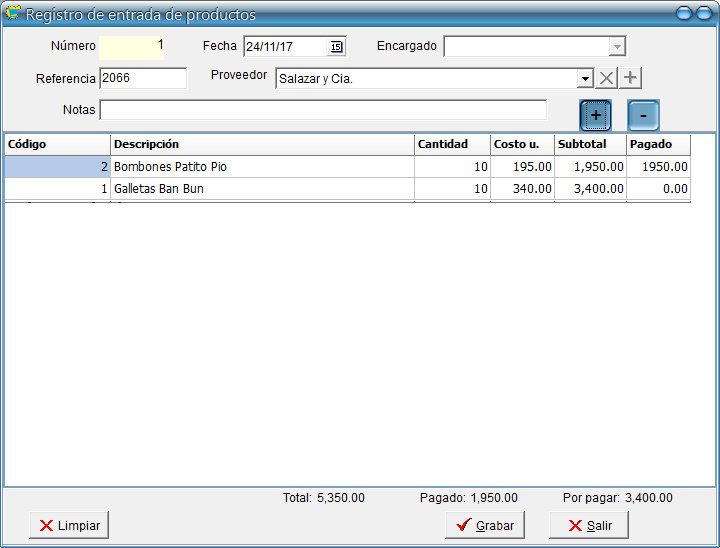Exit using the Salir button
This screenshot has width=720, height=548.
589,525
